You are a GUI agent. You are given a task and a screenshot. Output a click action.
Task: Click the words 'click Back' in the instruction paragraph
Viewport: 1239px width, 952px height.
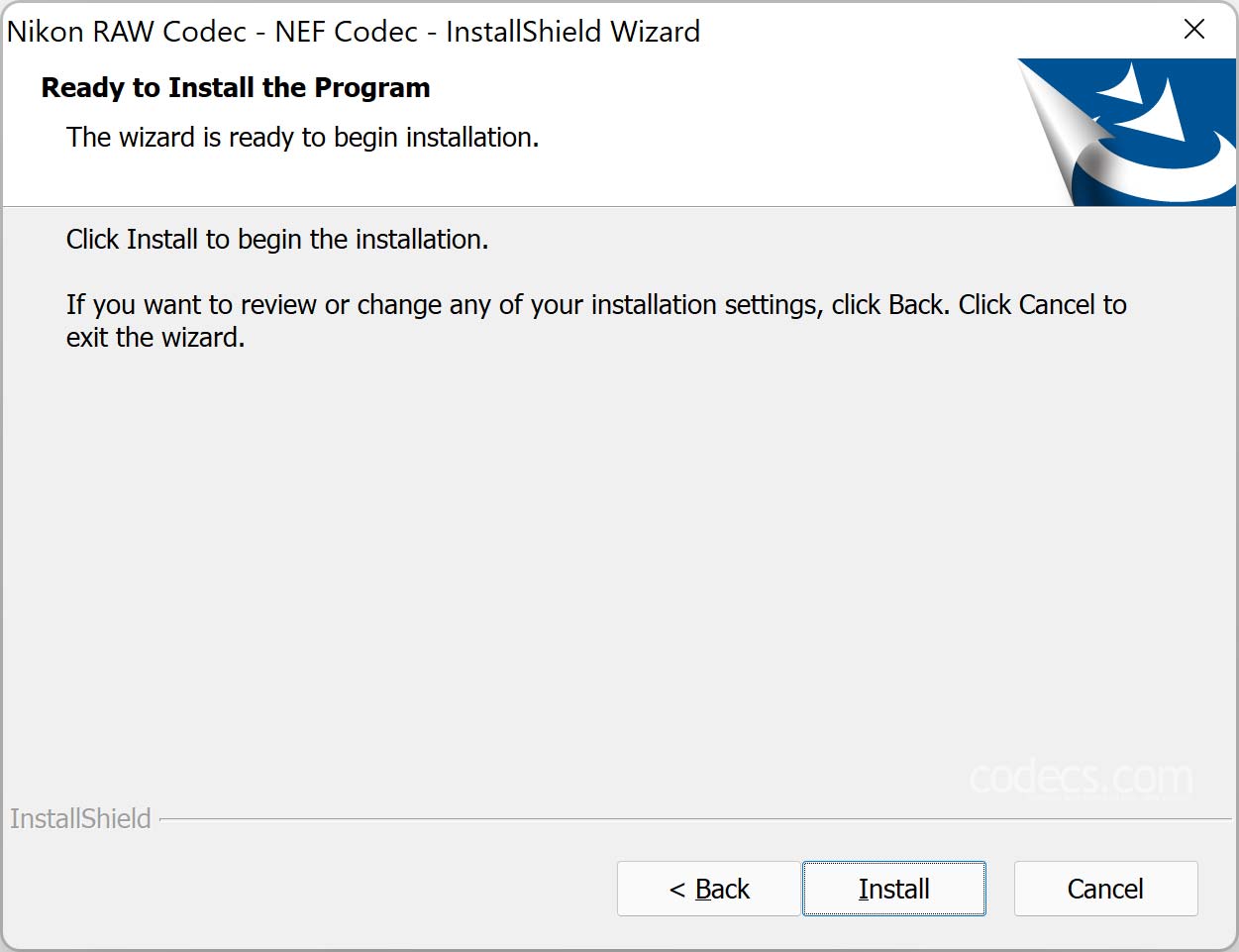(888, 305)
